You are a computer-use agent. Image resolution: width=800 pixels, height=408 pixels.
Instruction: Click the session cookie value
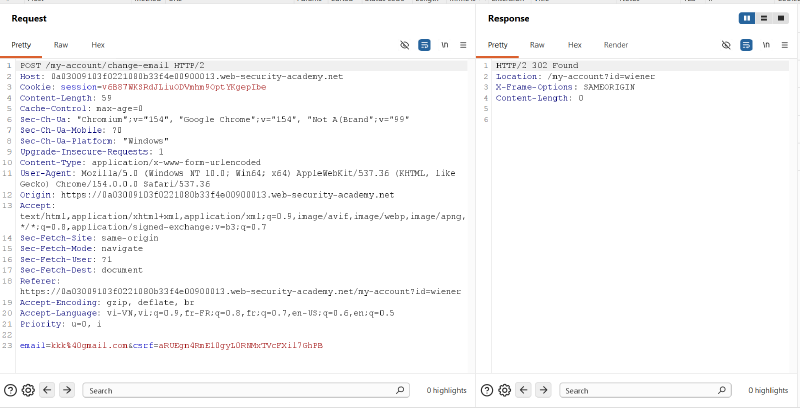(184, 87)
